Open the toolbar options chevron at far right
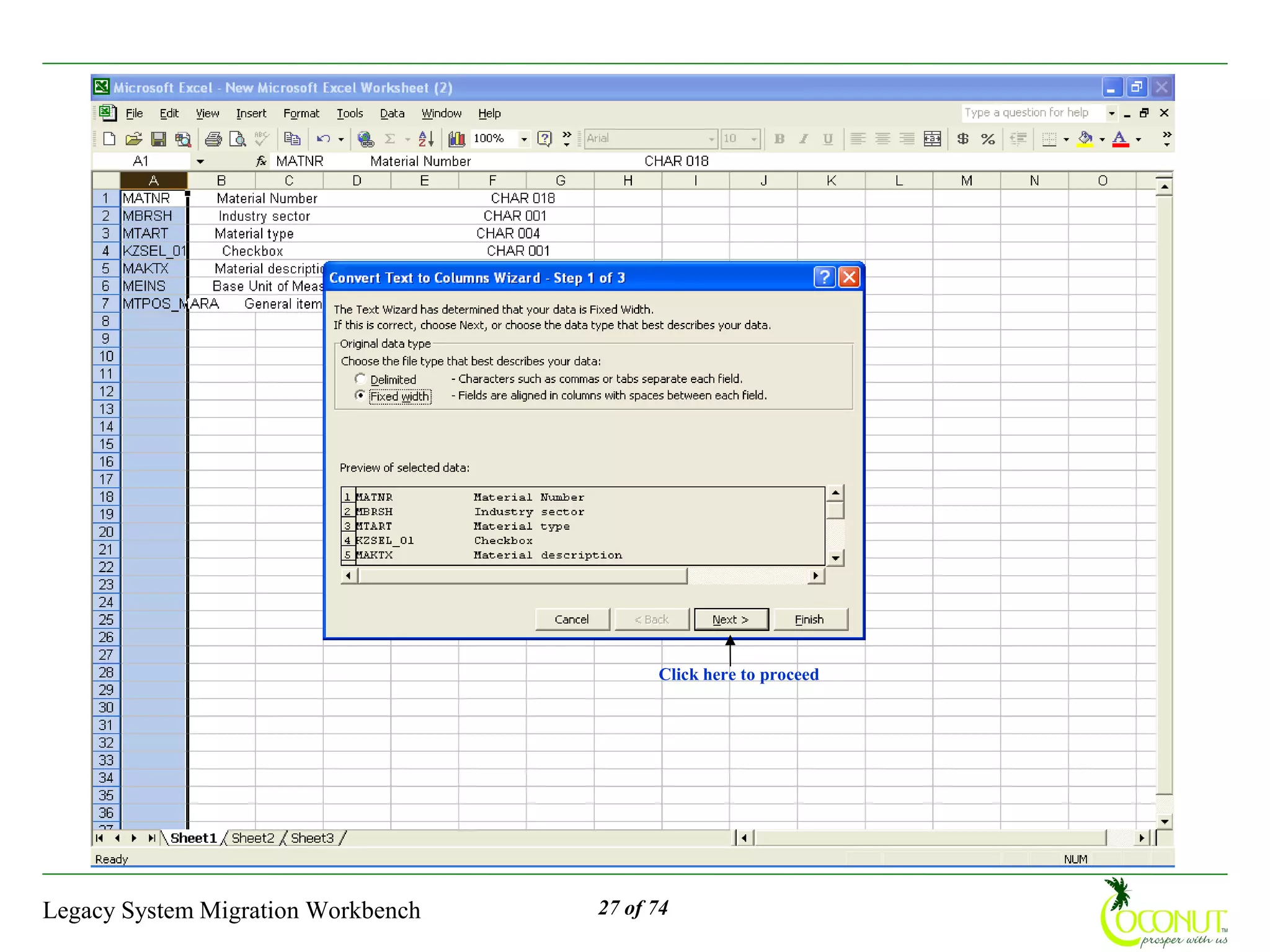The width and height of the screenshot is (1270, 952). (1166, 139)
